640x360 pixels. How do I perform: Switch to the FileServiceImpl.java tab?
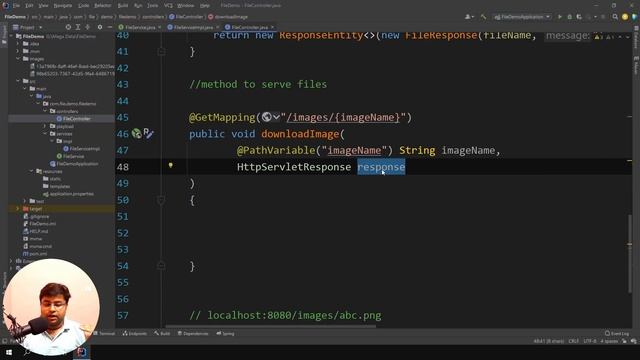(x=193, y=27)
